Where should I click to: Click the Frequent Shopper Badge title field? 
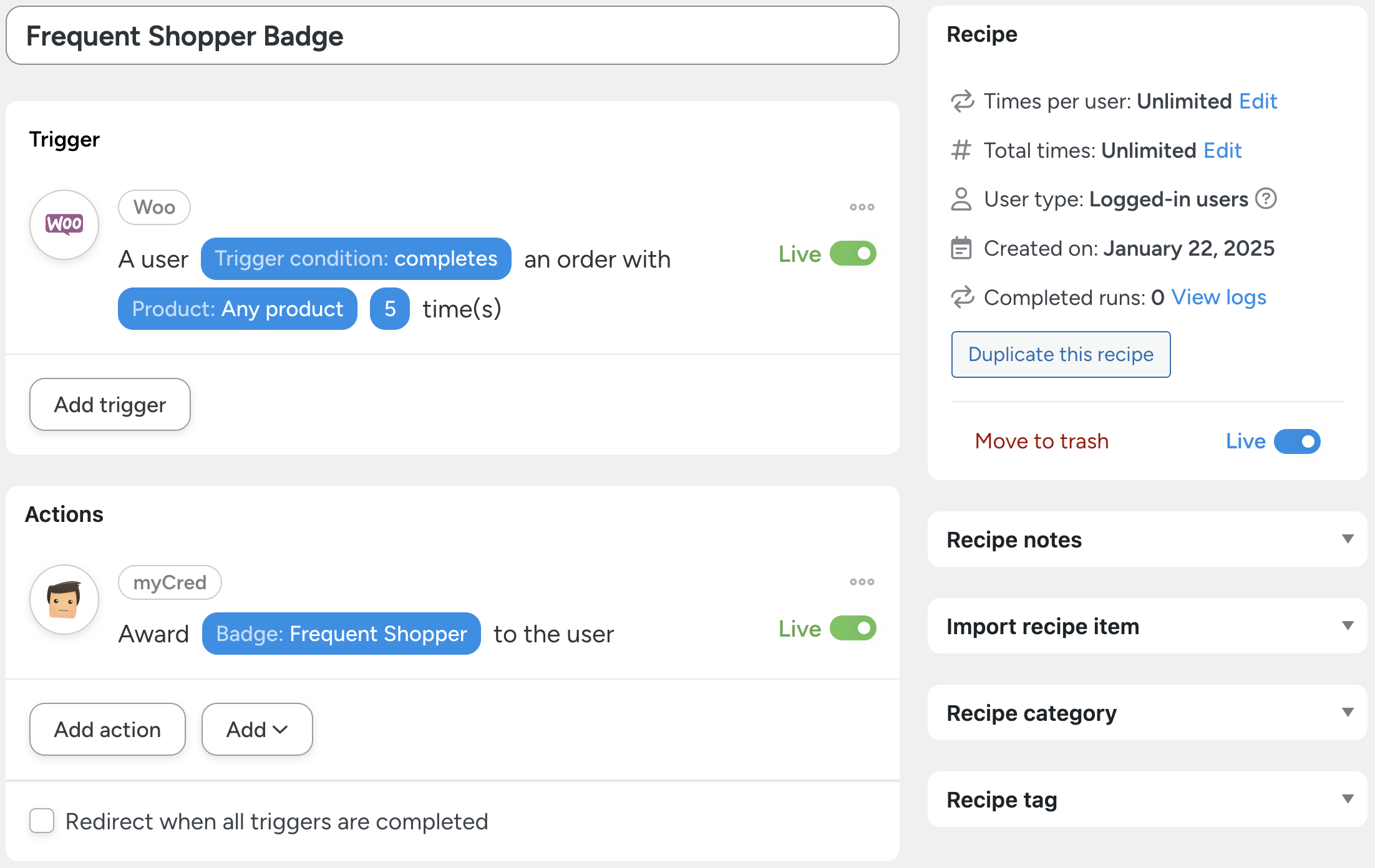[x=452, y=36]
